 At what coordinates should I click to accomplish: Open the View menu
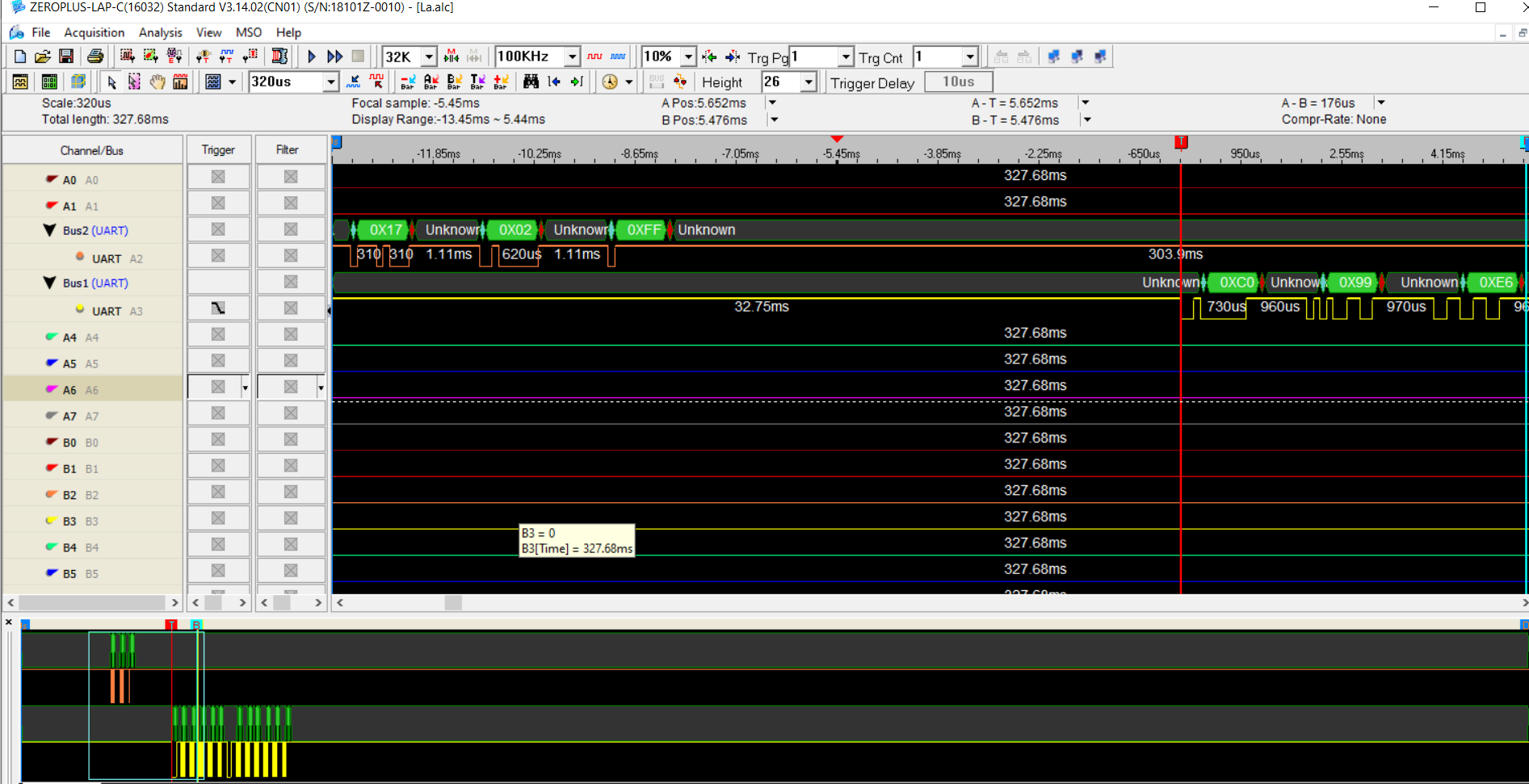(x=208, y=32)
